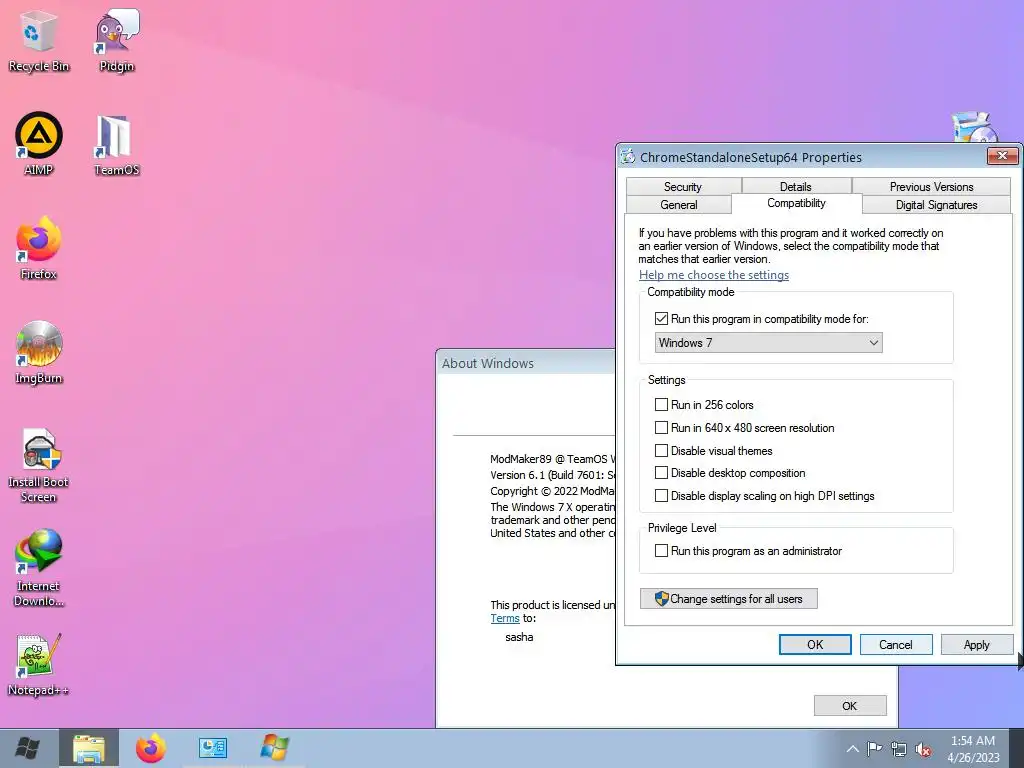Screen dimensions: 1024x768
Task: Click the date 4/26/2023 in tray
Action: 974,758
